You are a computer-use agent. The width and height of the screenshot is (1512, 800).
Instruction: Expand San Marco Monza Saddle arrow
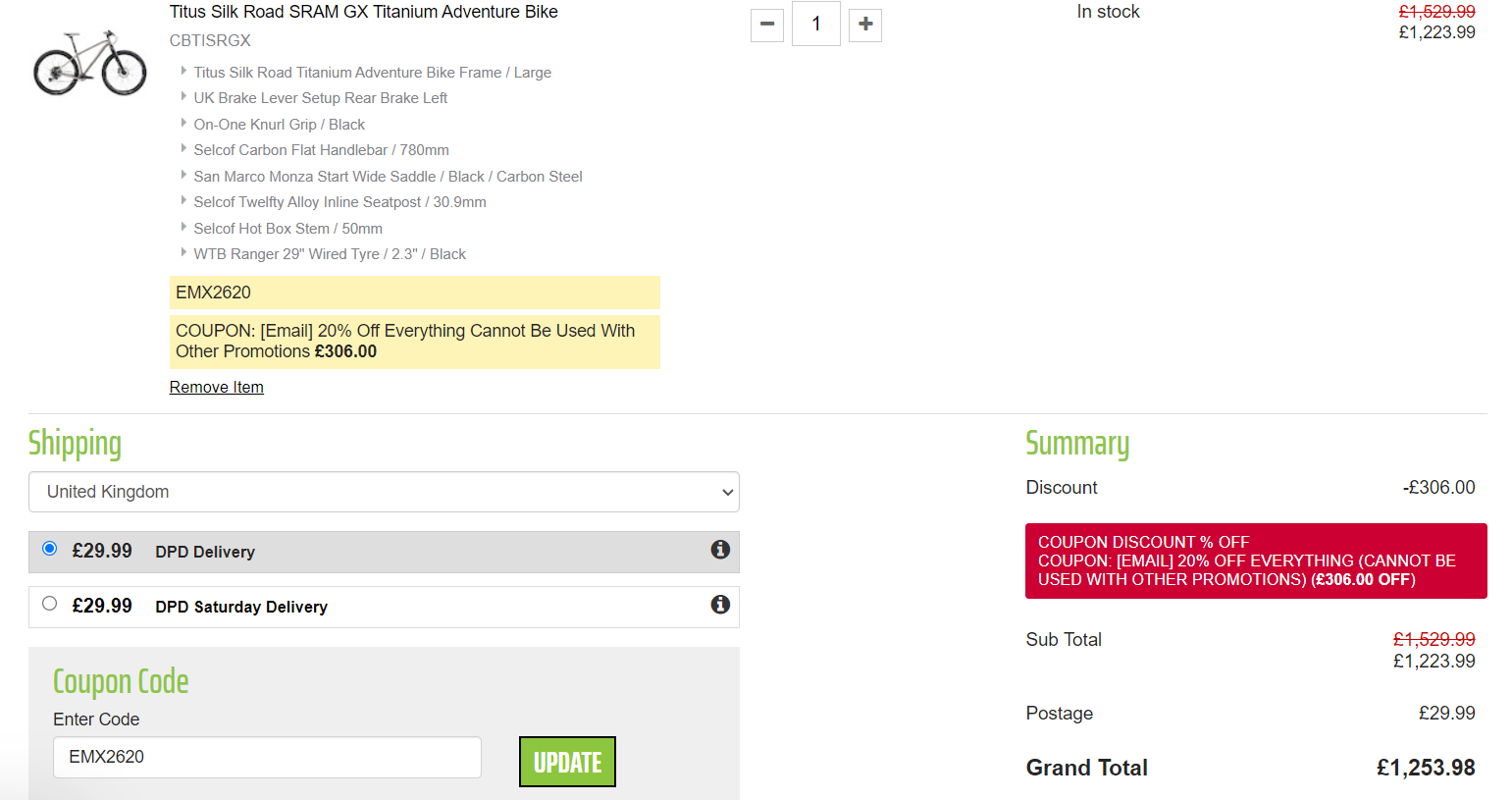pos(183,175)
